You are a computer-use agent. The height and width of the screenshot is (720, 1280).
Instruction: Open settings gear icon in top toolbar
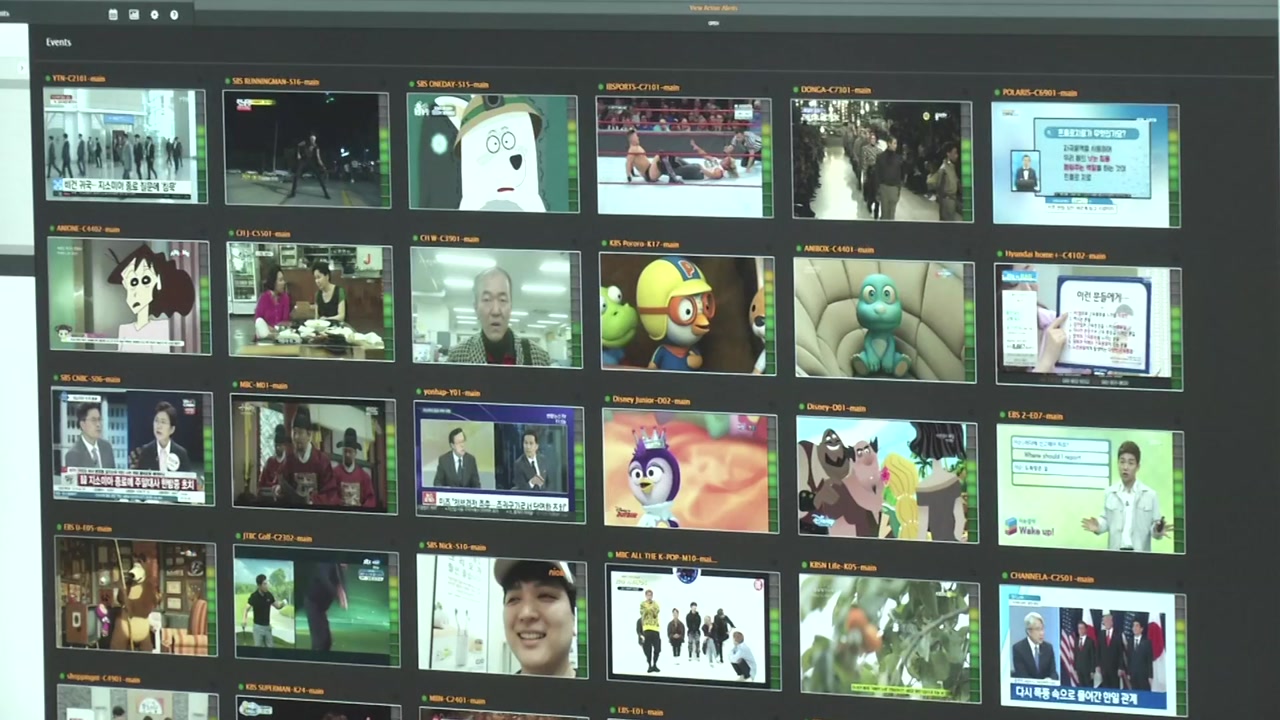[x=154, y=14]
